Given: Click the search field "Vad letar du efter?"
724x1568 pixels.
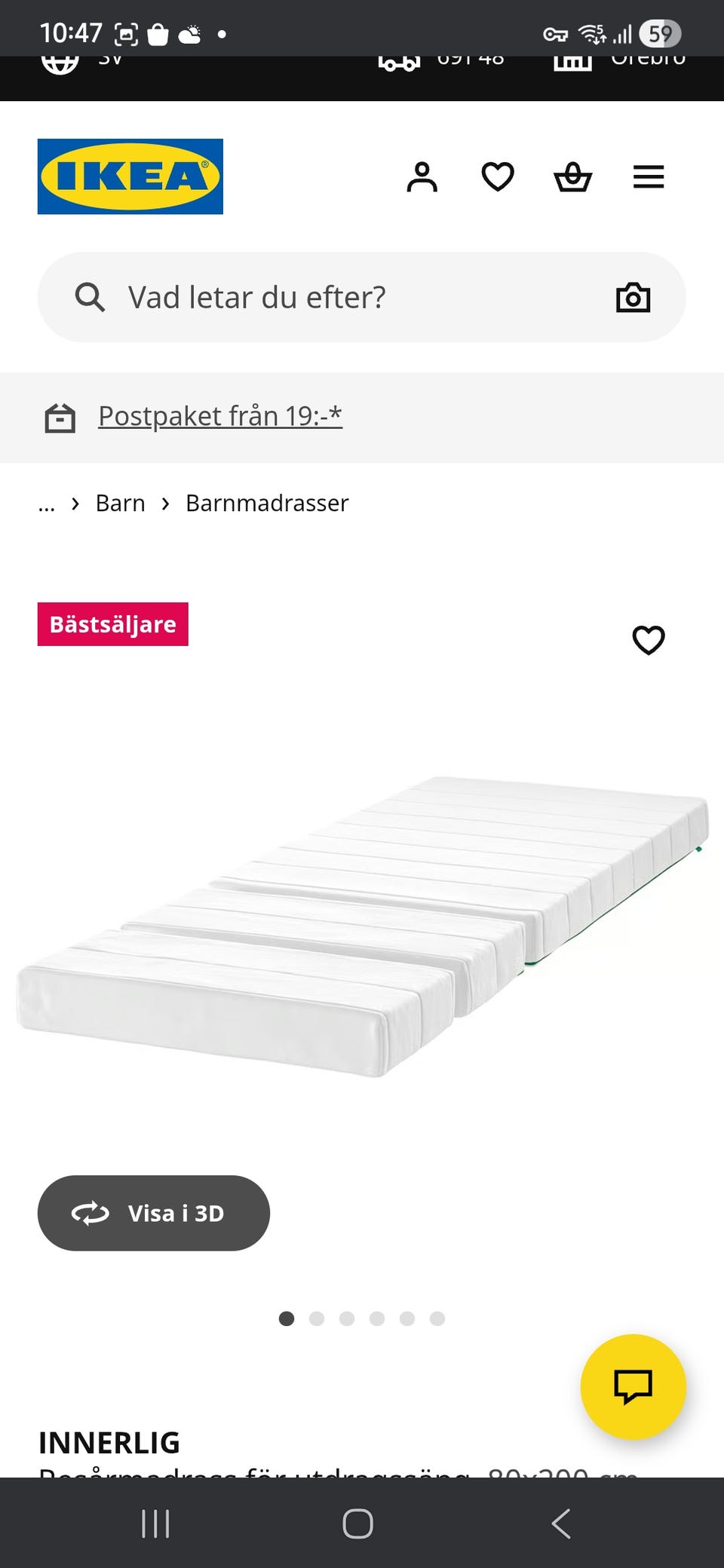Looking at the screenshot, I should click(x=362, y=297).
